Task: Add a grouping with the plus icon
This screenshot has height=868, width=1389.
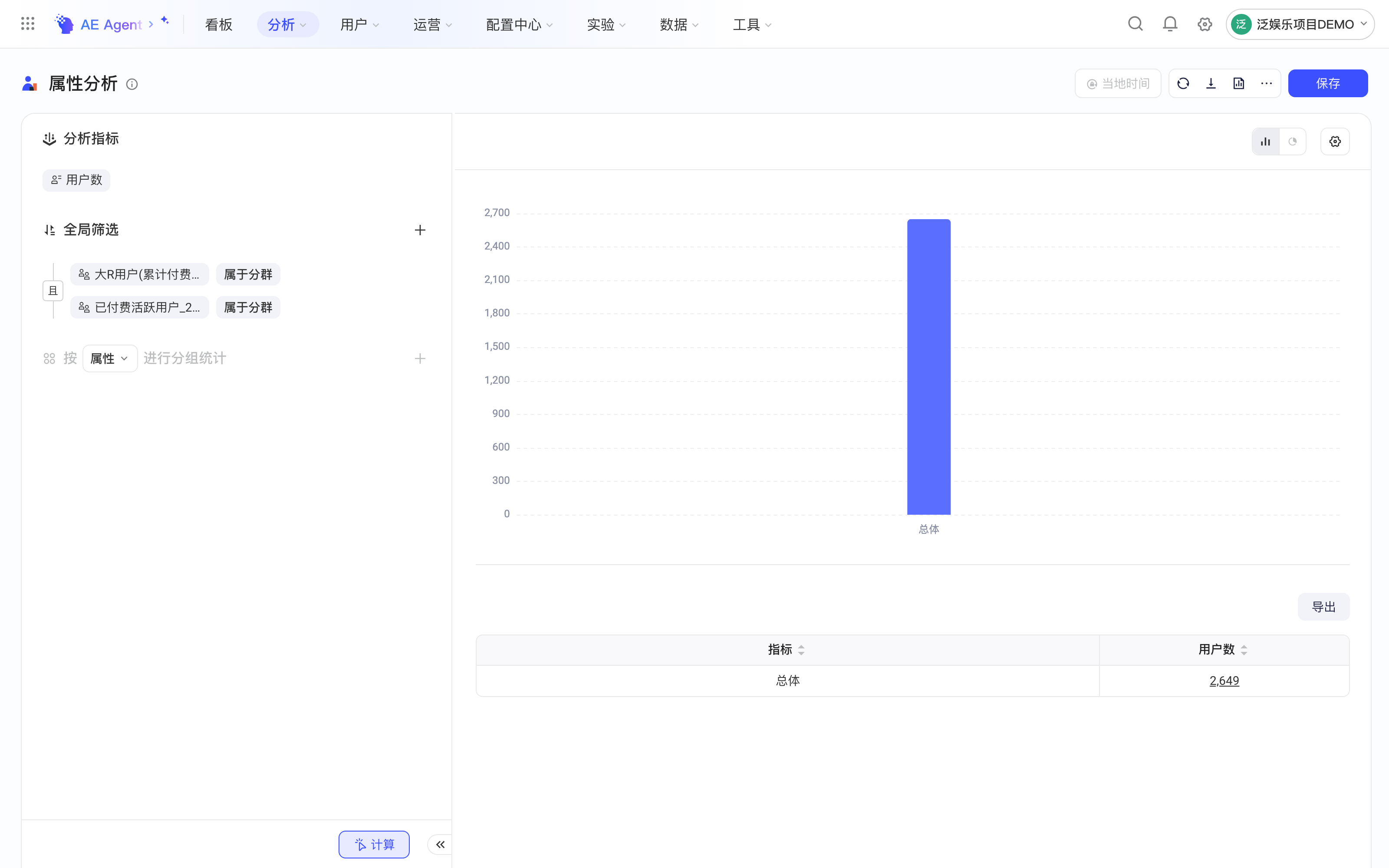Action: click(420, 359)
